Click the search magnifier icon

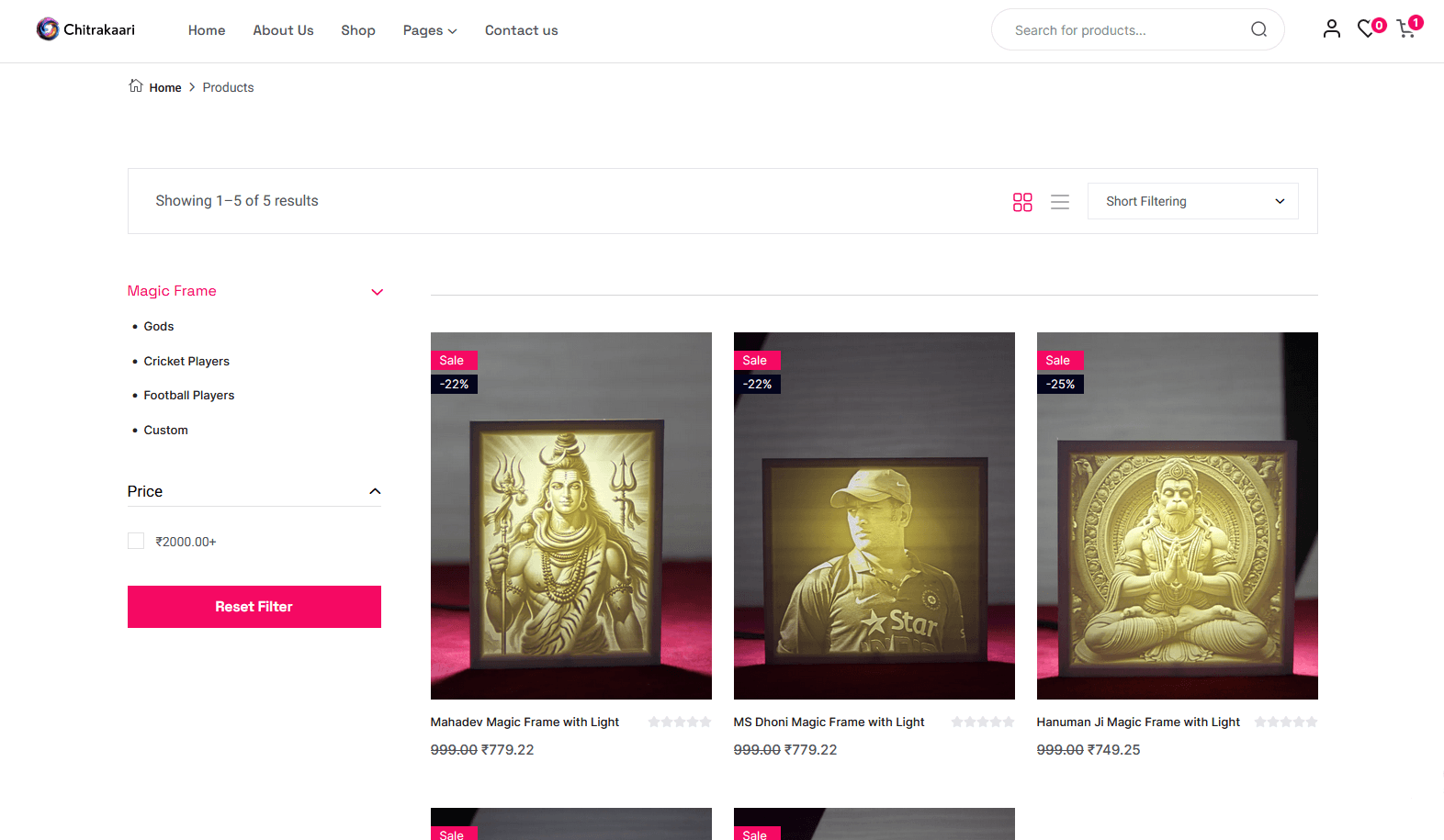[1258, 29]
